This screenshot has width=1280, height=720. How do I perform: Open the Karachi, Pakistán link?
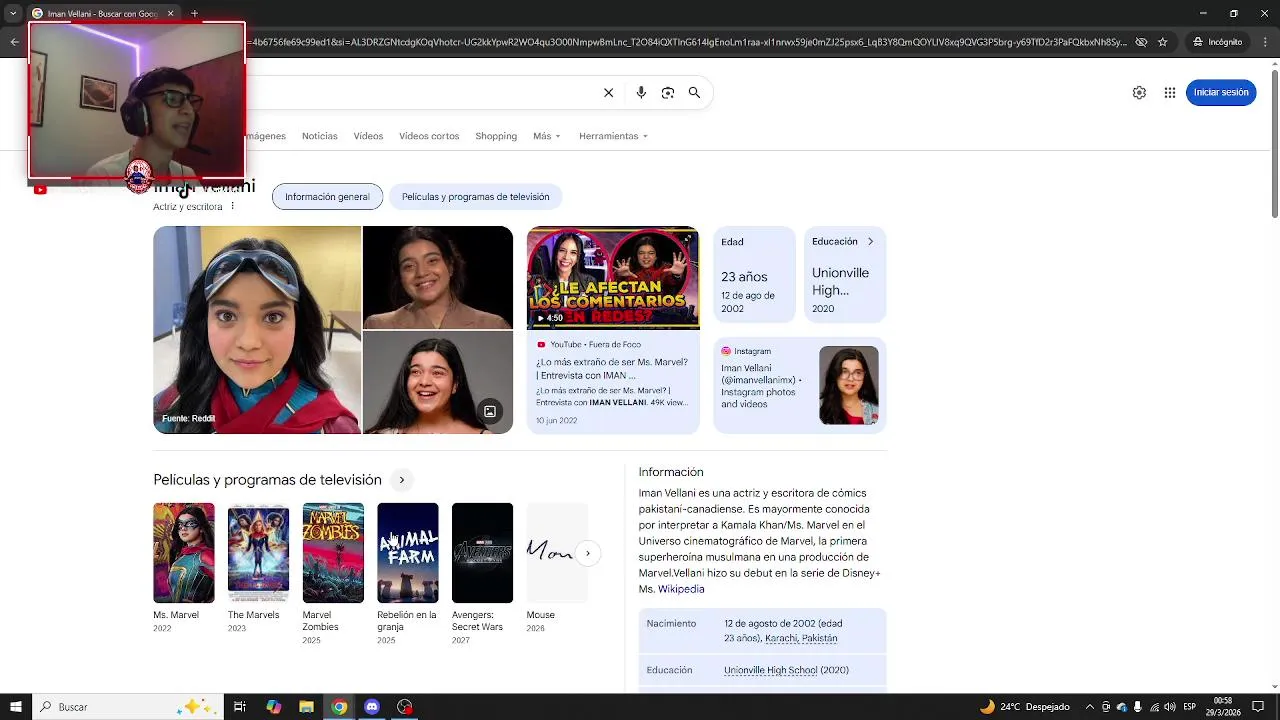(x=801, y=638)
